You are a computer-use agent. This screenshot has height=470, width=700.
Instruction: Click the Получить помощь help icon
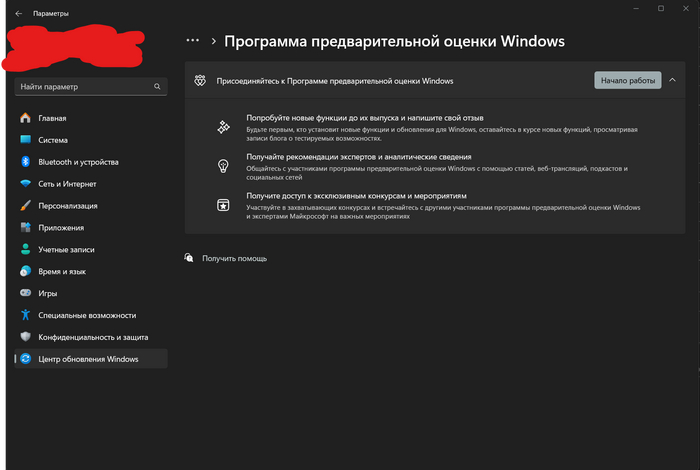tap(189, 258)
